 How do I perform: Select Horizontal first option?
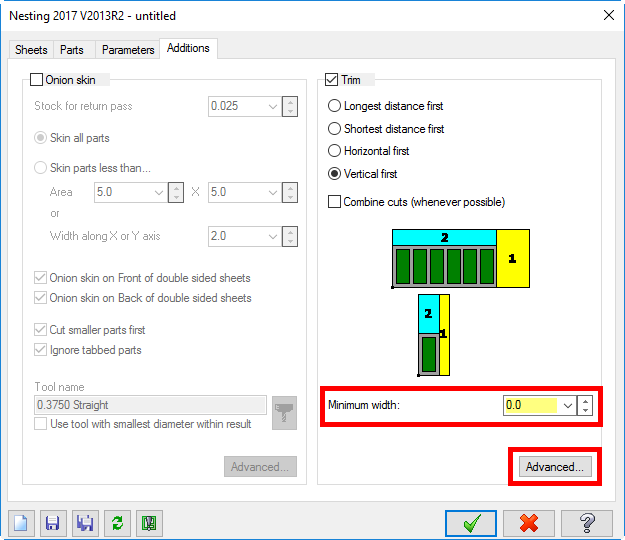click(x=334, y=151)
